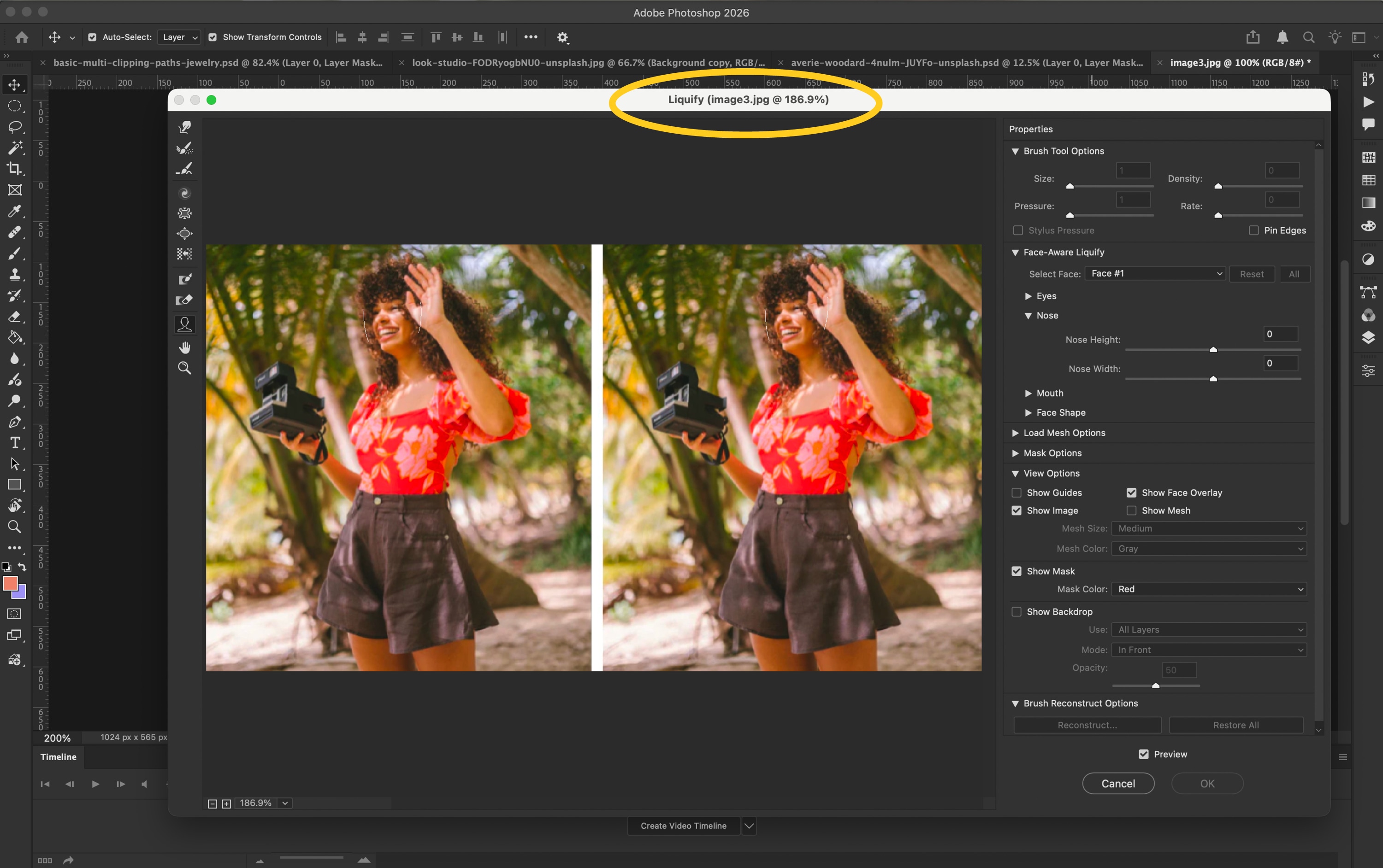This screenshot has height=868, width=1383.
Task: Enable the Show Guides checkbox
Action: click(x=1016, y=493)
